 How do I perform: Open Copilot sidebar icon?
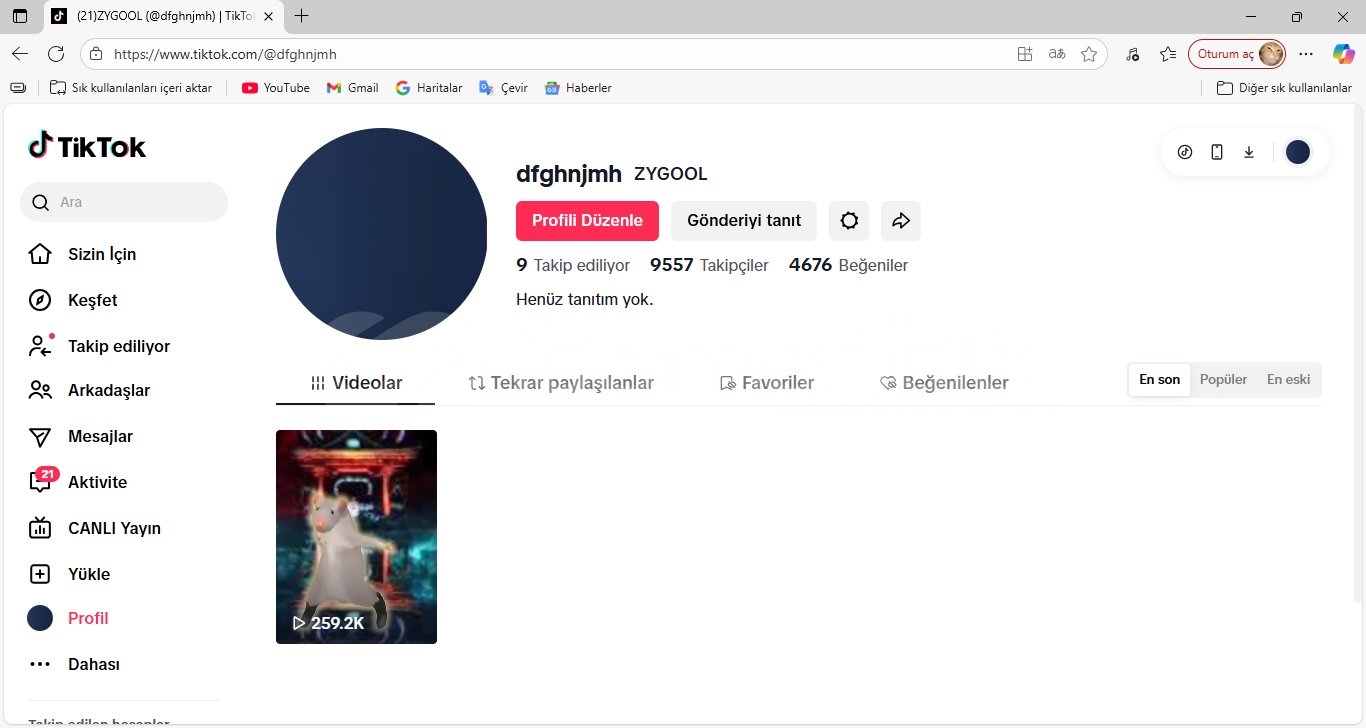click(x=1343, y=54)
